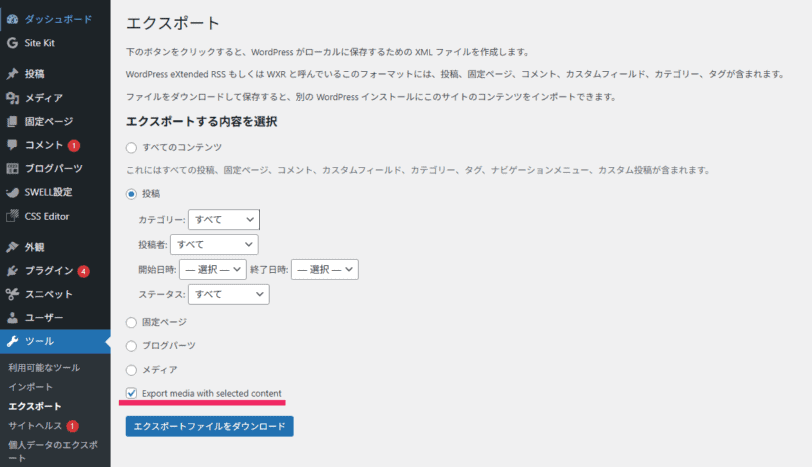Click the red comment count badge

click(74, 145)
